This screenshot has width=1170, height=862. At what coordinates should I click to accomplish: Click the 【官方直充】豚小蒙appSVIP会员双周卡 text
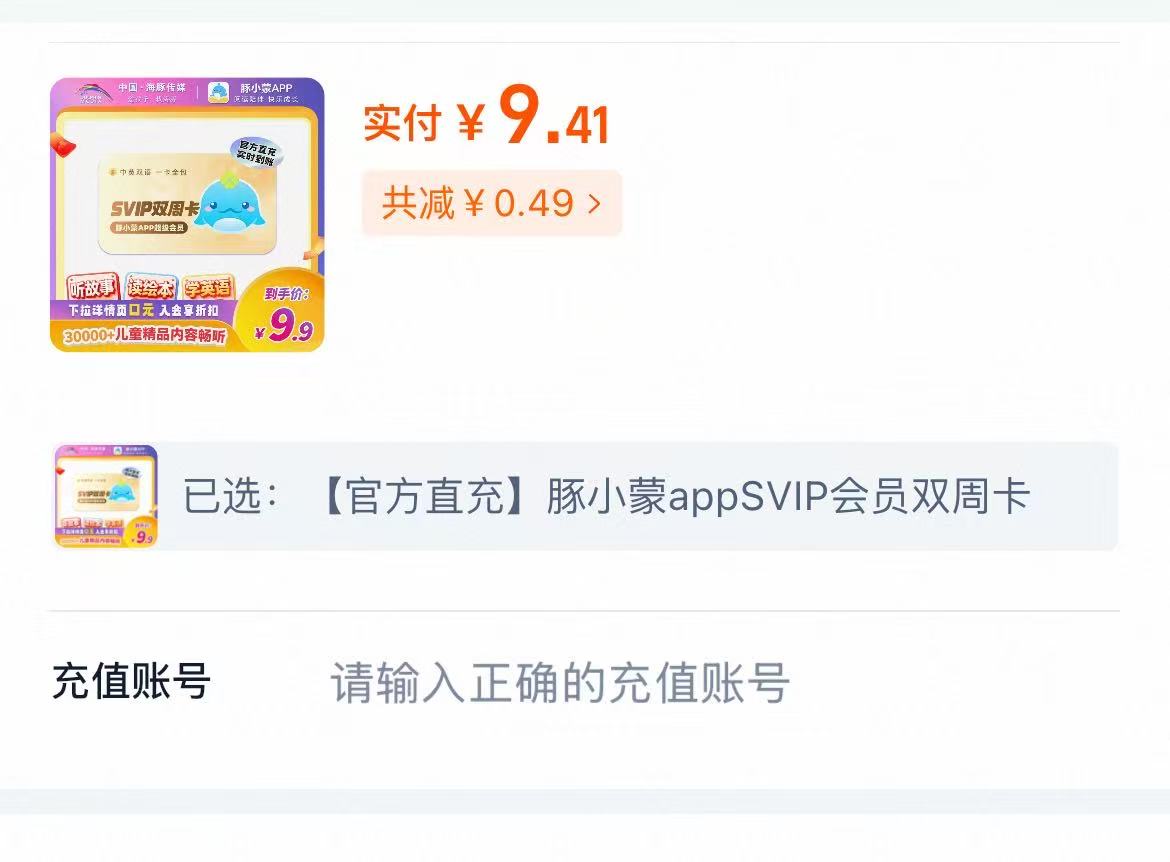(674, 496)
